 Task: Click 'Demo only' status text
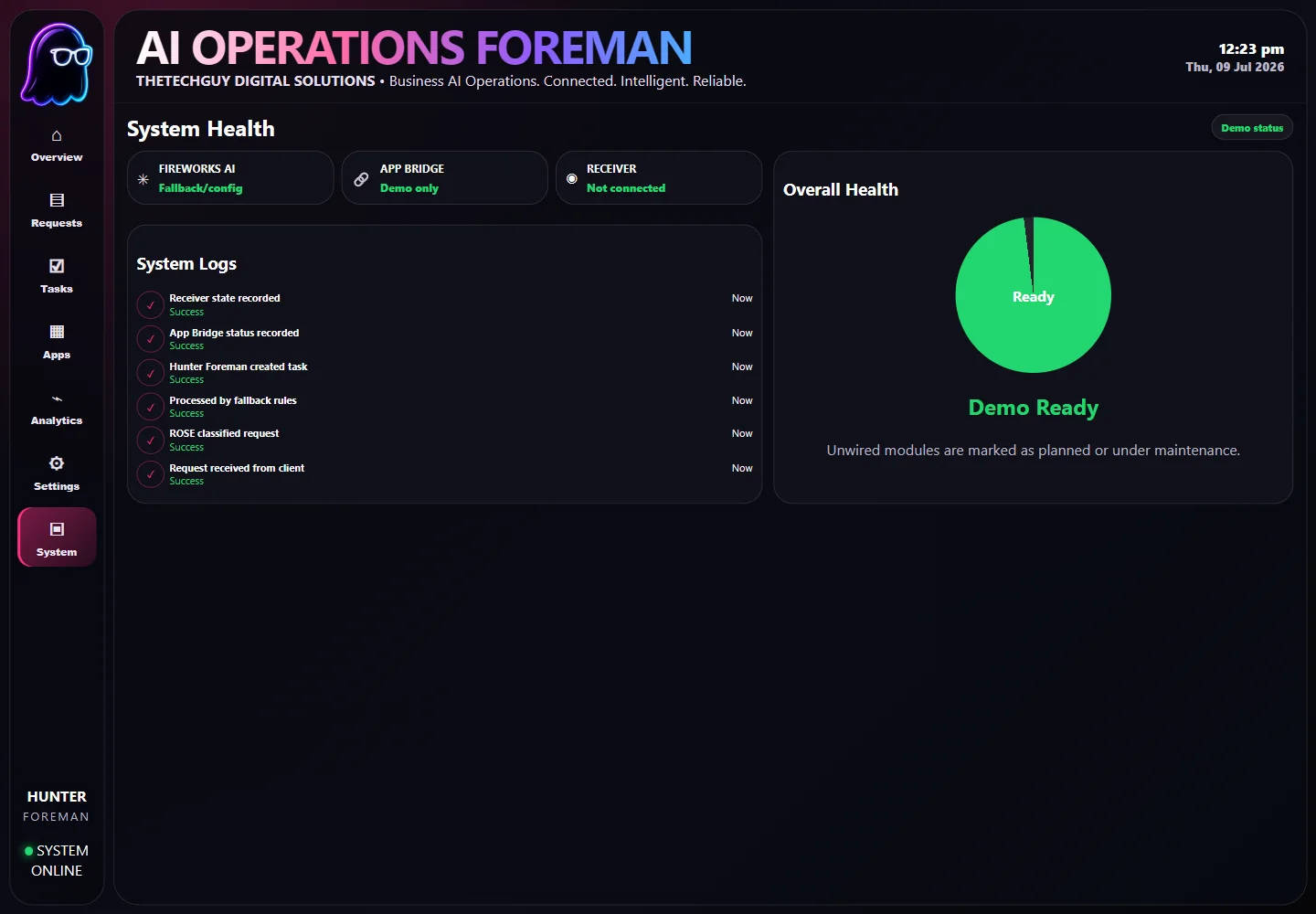409,188
